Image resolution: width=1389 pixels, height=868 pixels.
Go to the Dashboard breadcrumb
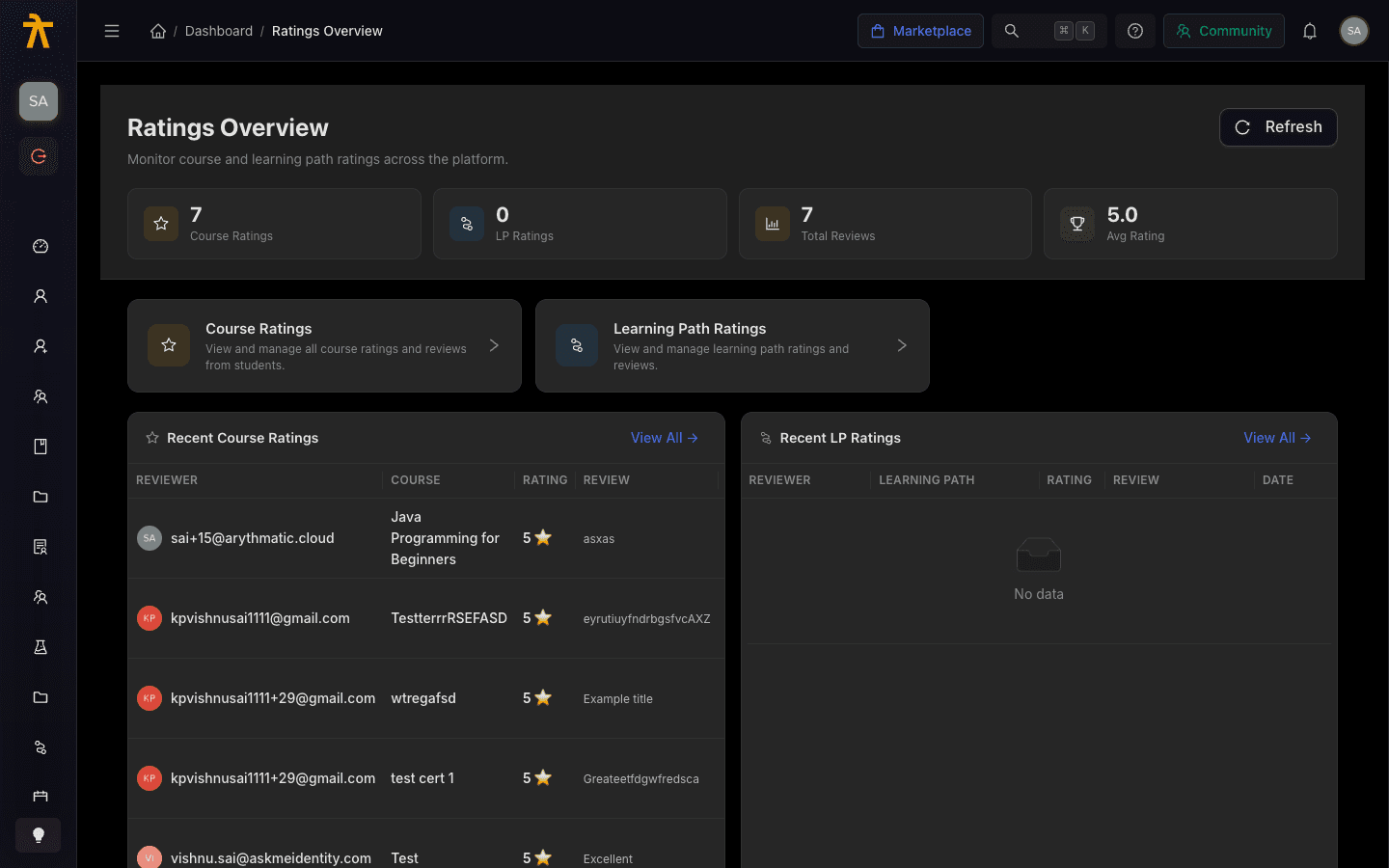tap(219, 31)
